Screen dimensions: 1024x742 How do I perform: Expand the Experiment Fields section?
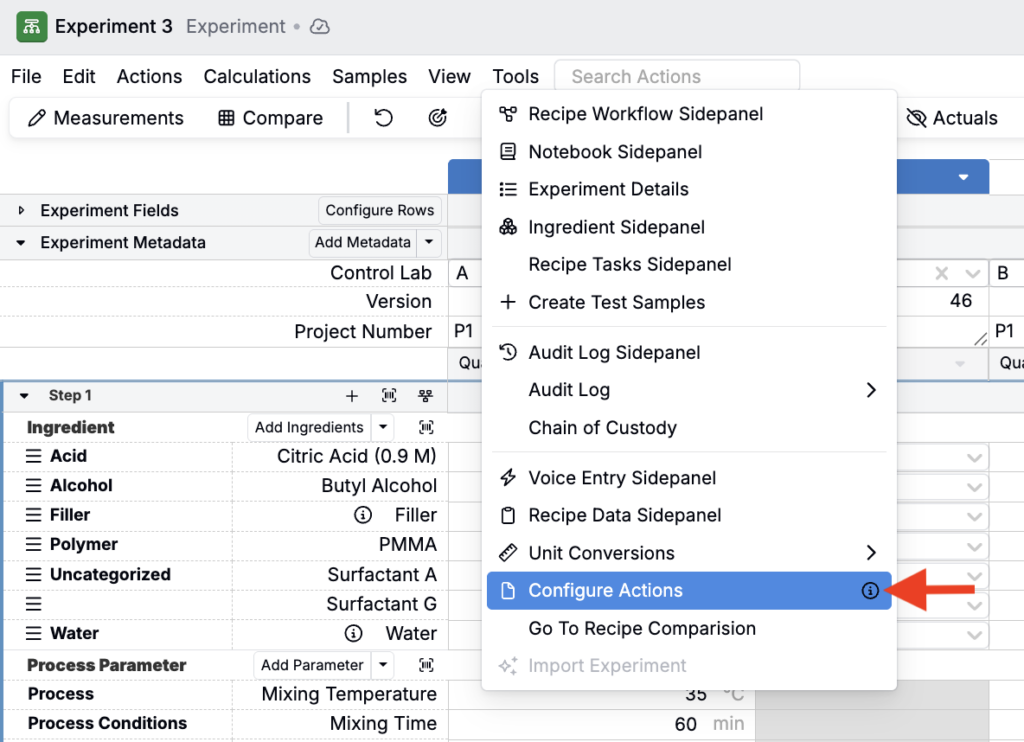[x=21, y=211]
